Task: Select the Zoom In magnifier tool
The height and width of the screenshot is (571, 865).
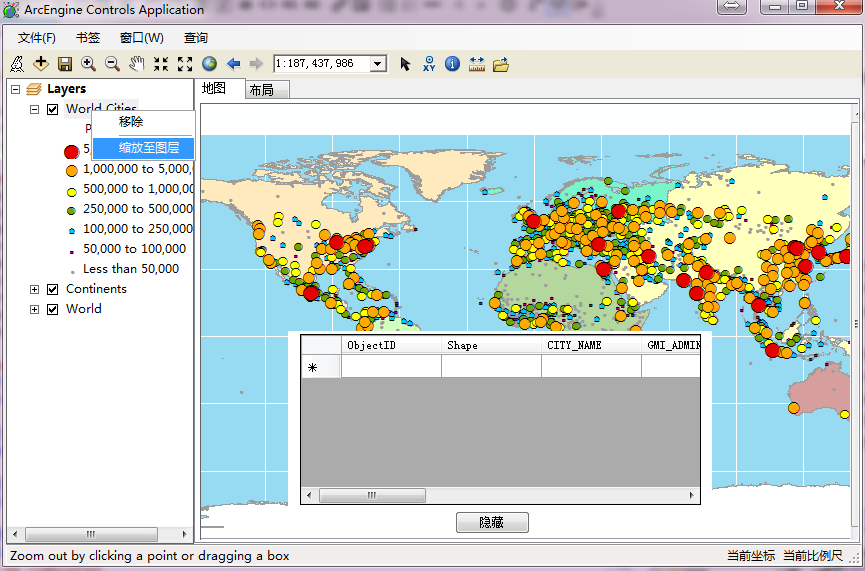Action: click(88, 64)
